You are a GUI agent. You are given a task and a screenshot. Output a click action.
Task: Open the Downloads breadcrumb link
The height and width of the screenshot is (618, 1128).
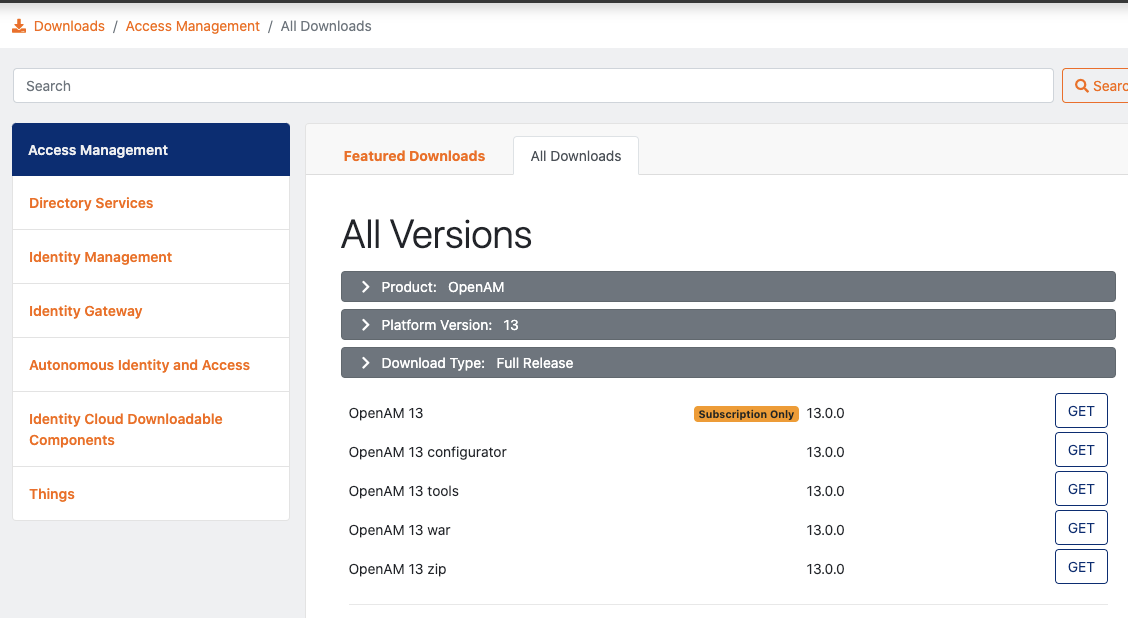69,27
